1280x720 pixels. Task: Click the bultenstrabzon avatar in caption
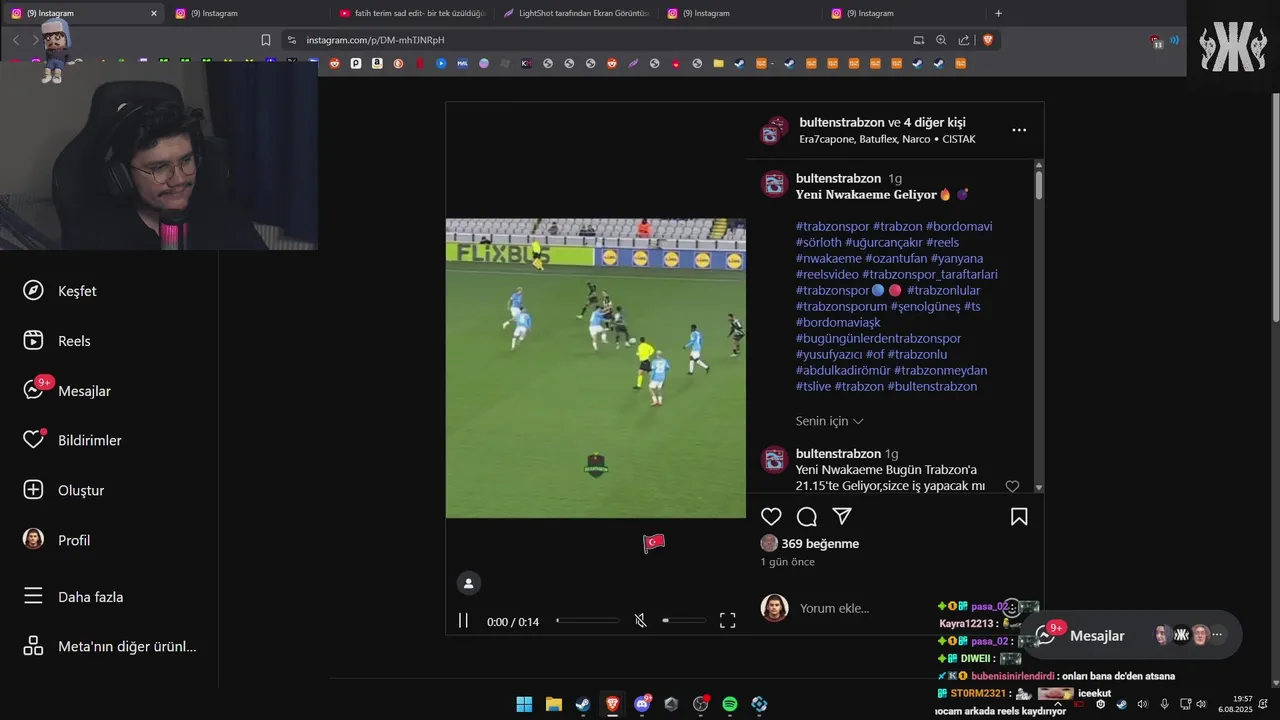point(775,184)
